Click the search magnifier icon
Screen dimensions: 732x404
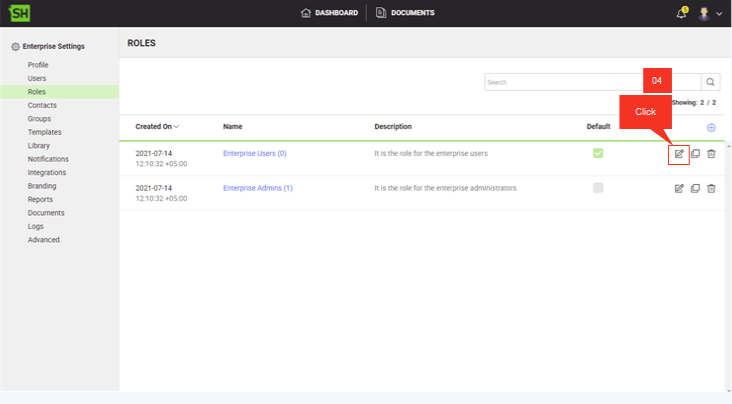coord(711,82)
